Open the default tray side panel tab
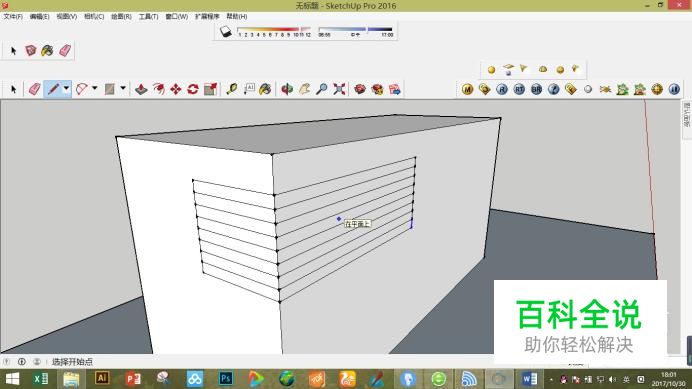The image size is (692, 389). click(x=686, y=114)
